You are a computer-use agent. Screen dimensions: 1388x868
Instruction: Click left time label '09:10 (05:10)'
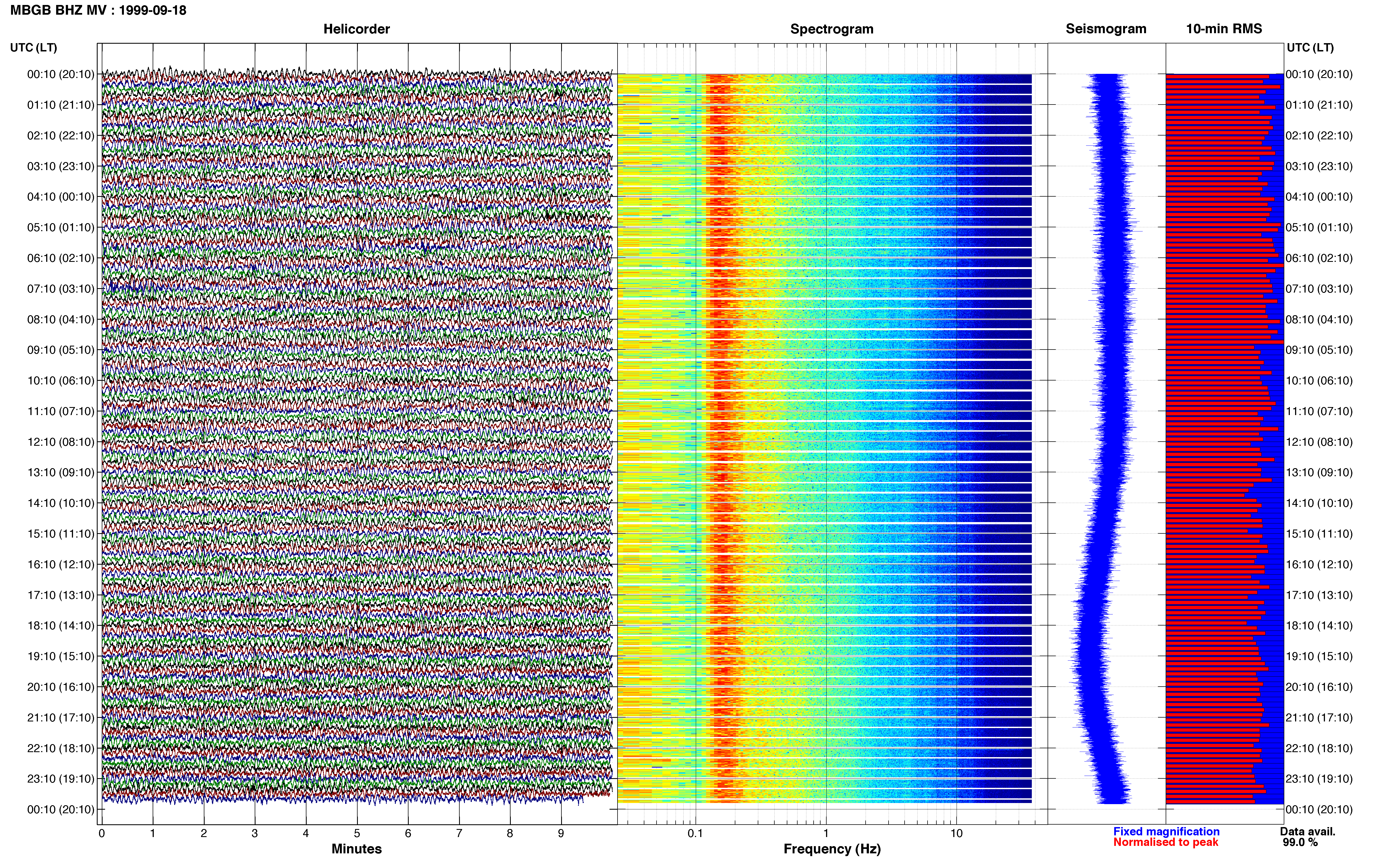(x=61, y=350)
